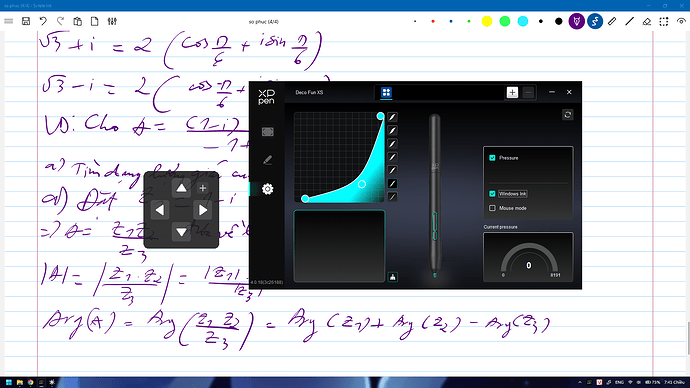Select the Deco Fun XS device label
Screen dimensions: 690x388
[309, 92]
